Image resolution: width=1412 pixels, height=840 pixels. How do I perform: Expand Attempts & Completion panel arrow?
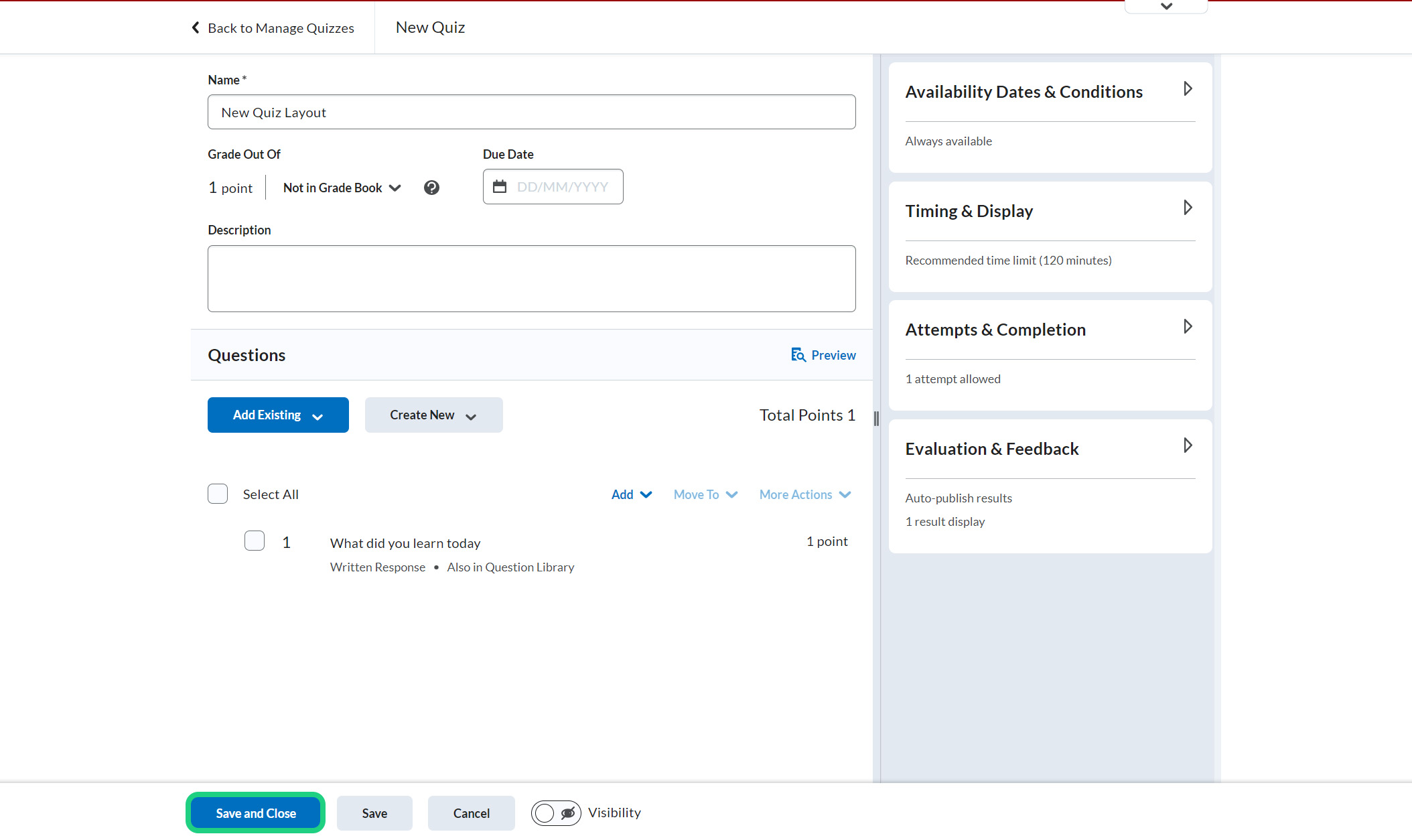(1188, 327)
